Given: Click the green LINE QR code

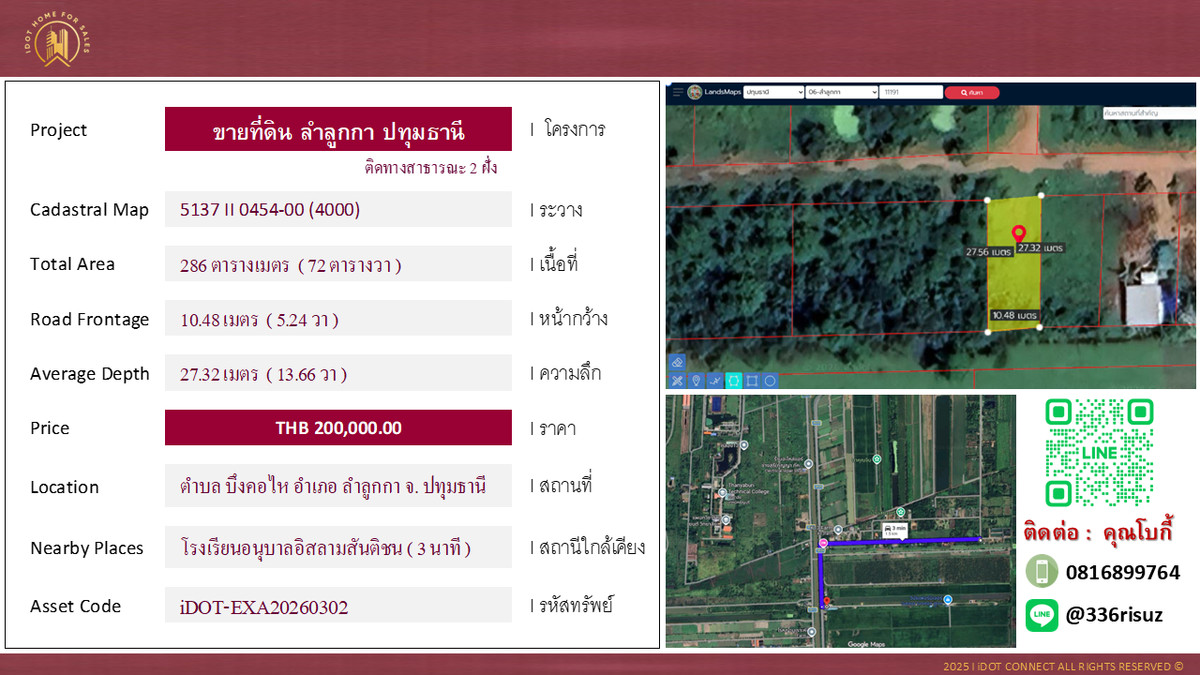Looking at the screenshot, I should coord(1099,452).
